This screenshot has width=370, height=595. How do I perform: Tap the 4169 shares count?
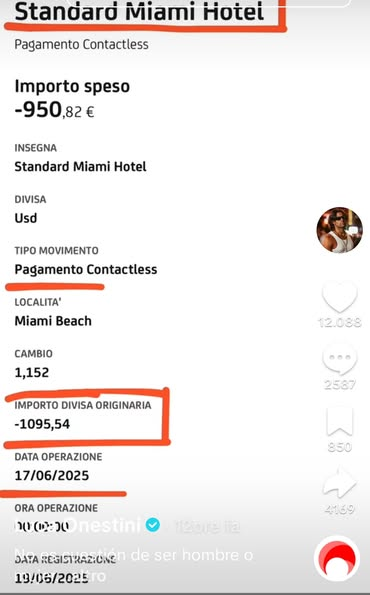point(339,508)
